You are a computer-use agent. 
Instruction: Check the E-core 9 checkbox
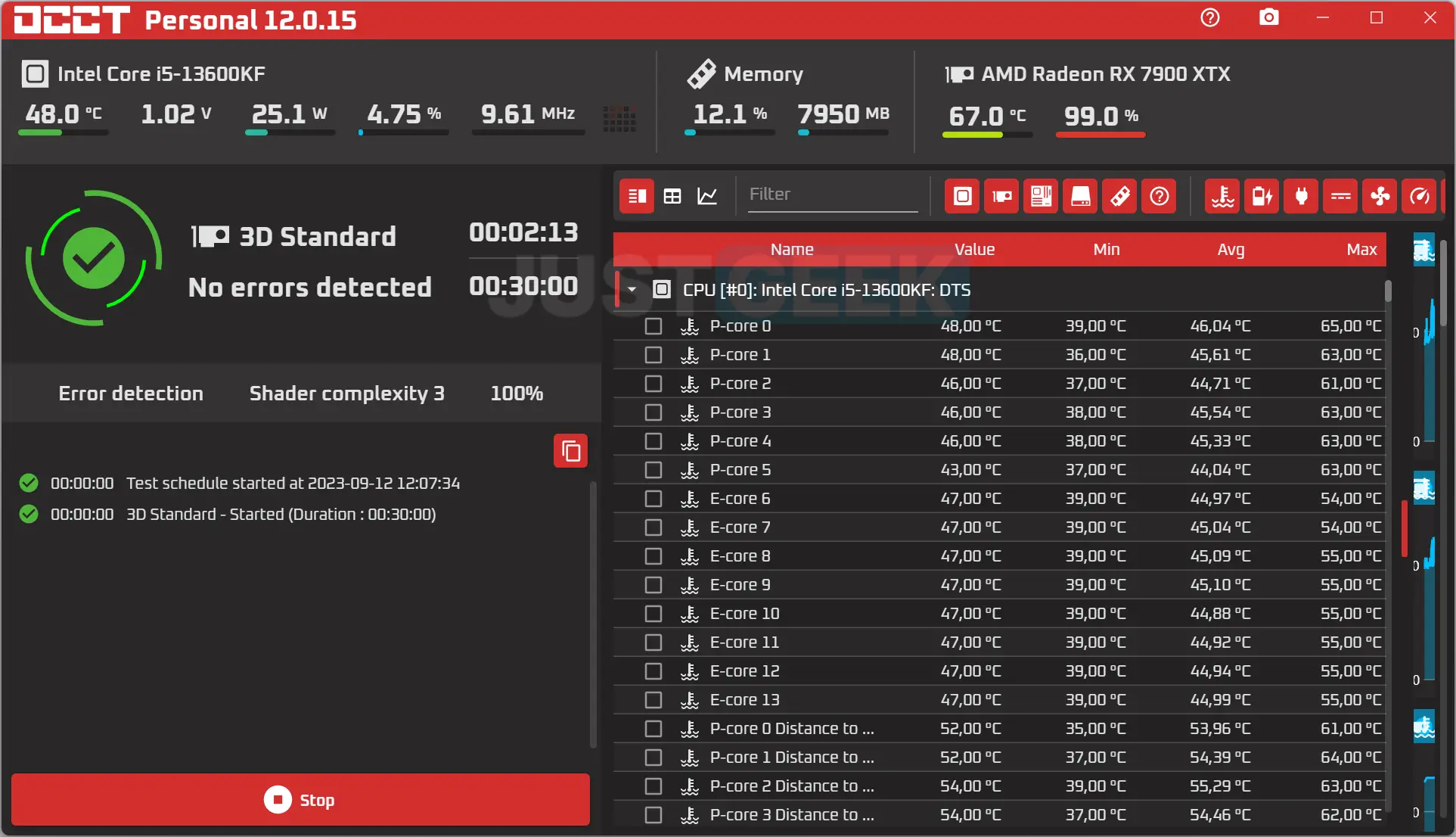point(653,585)
